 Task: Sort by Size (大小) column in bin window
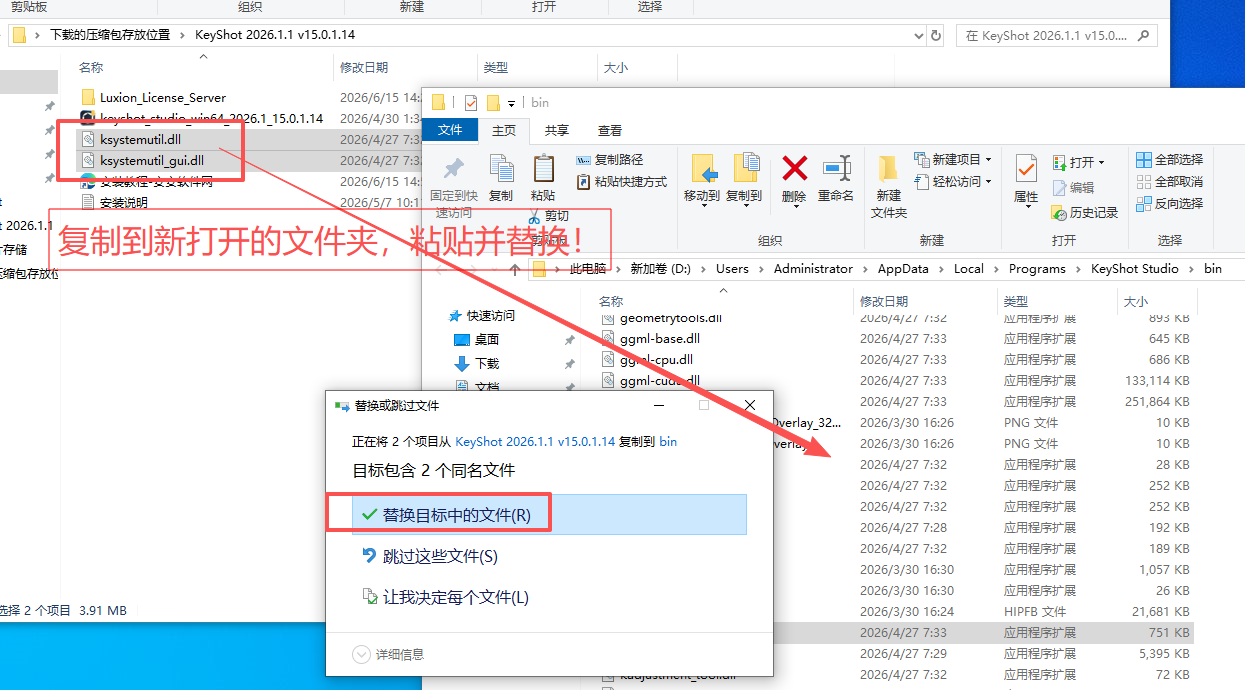click(x=1136, y=301)
